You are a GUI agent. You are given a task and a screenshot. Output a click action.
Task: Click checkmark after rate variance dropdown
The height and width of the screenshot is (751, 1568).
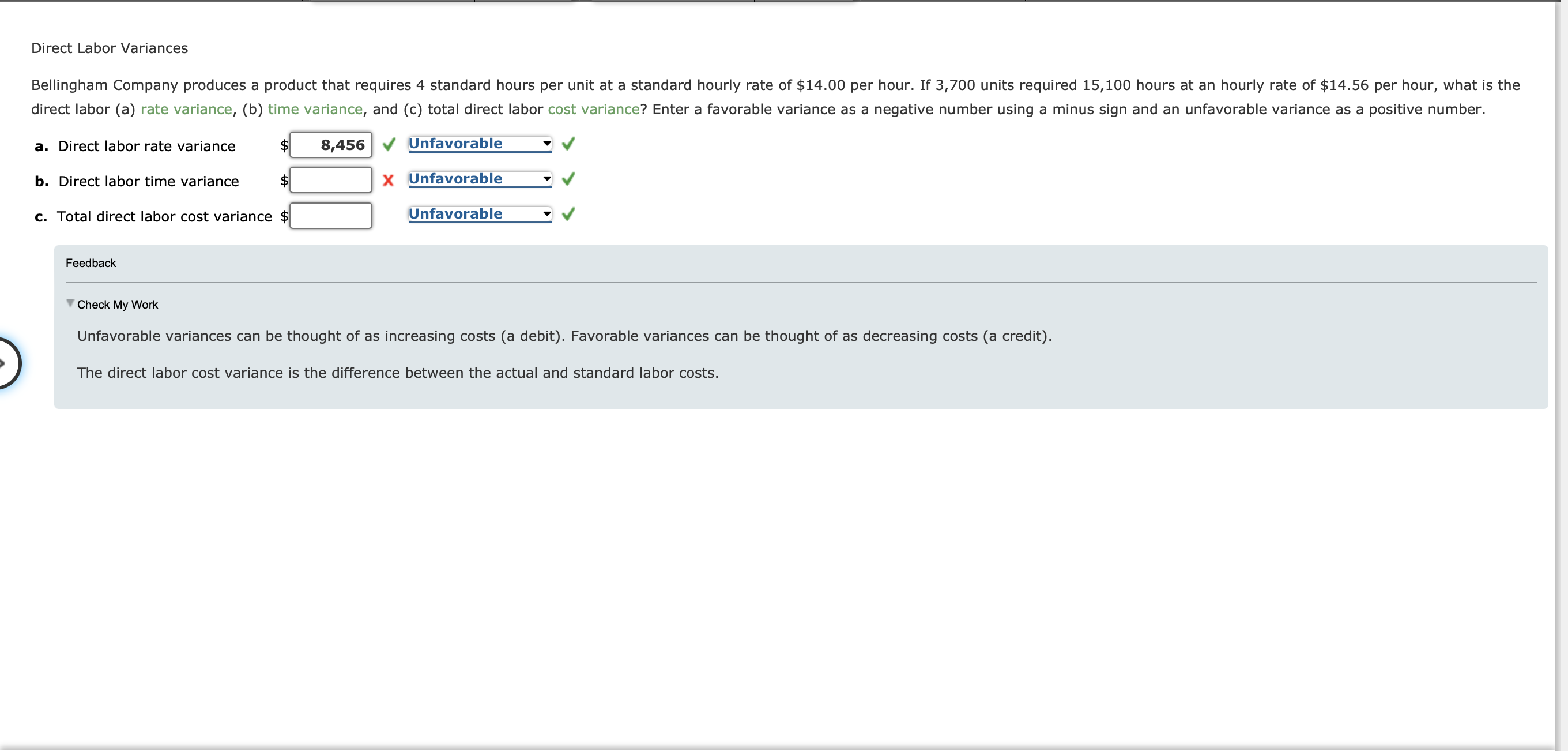tap(568, 144)
